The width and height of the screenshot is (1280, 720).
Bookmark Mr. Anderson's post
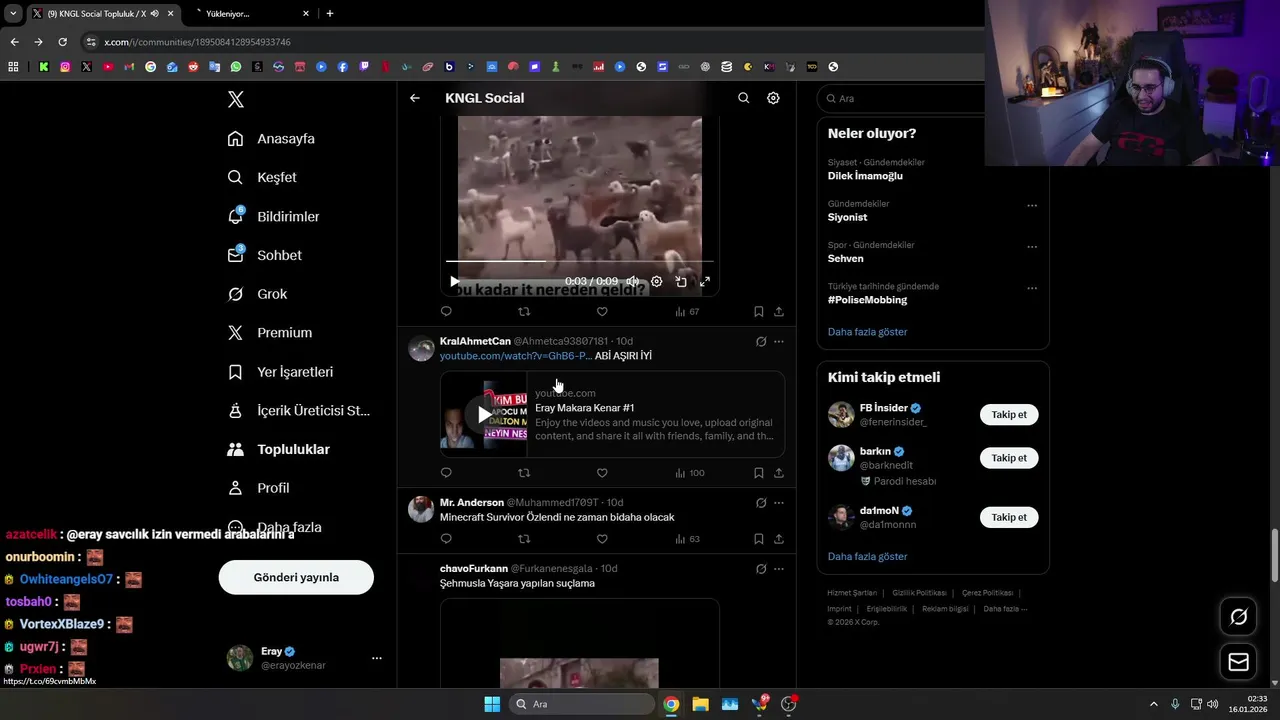click(758, 539)
